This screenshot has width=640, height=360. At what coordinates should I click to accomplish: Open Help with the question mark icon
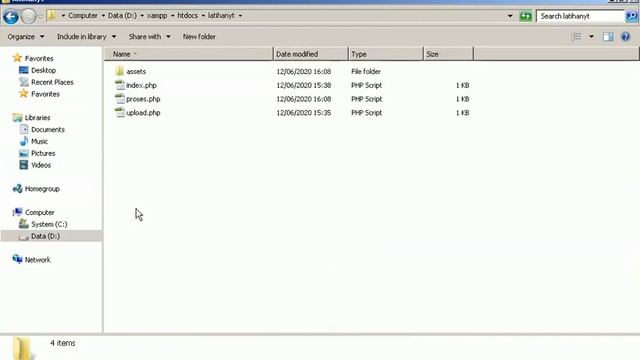626,37
